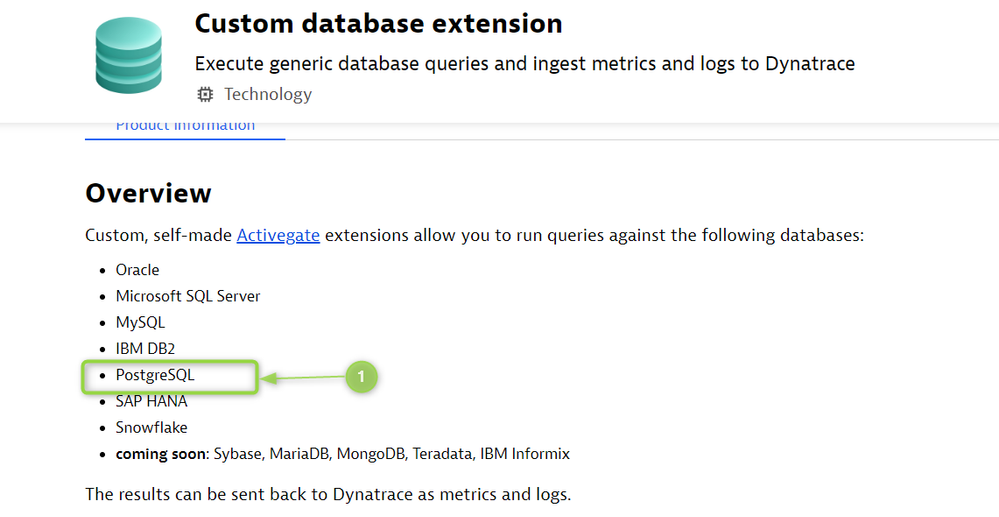Click Microsoft SQL Server in the list
Screen dimensions: 999x517
point(188,296)
